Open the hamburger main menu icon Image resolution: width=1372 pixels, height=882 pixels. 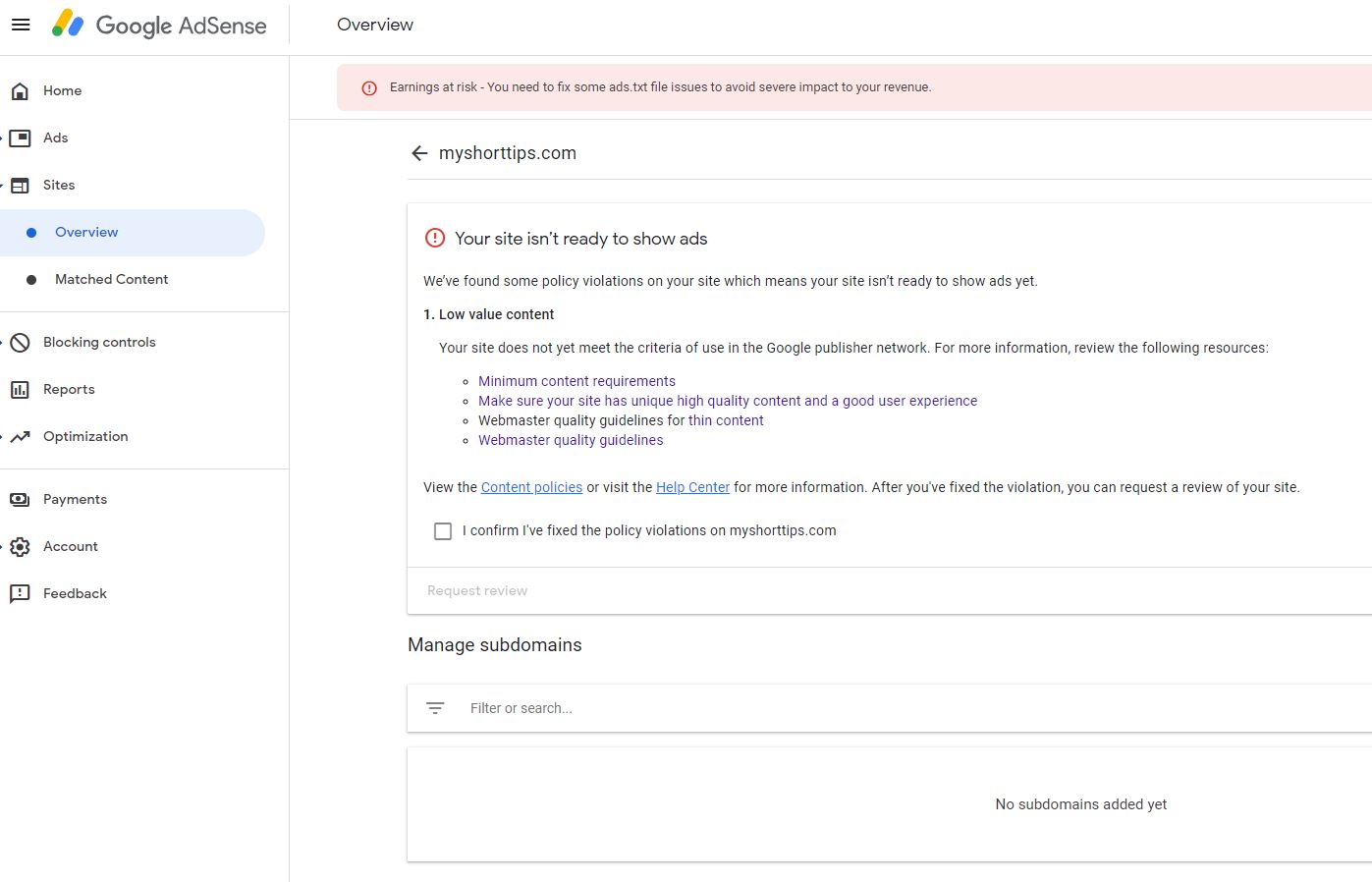tap(21, 25)
